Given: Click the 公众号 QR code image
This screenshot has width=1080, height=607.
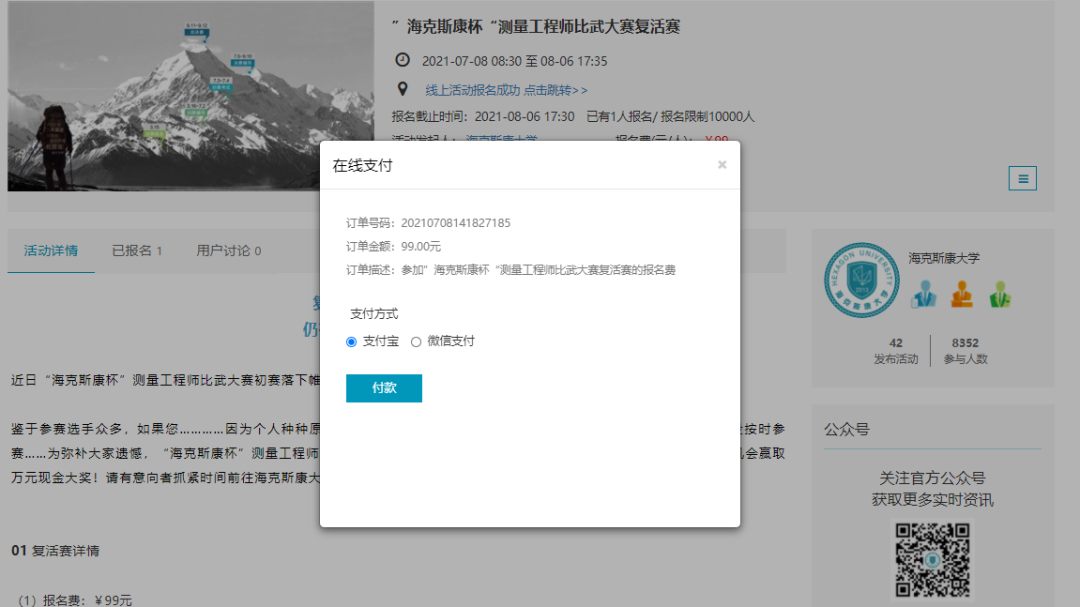Looking at the screenshot, I should click(932, 561).
